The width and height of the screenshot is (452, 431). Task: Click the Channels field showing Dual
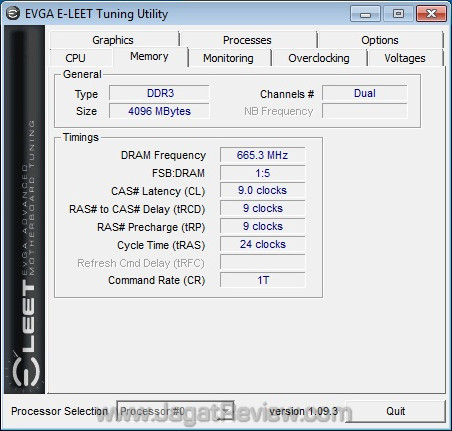[365, 93]
